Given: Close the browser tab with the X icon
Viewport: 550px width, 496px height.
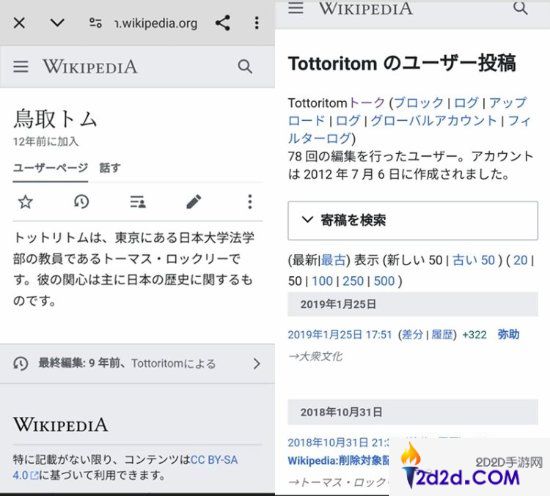Looking at the screenshot, I should [19, 24].
